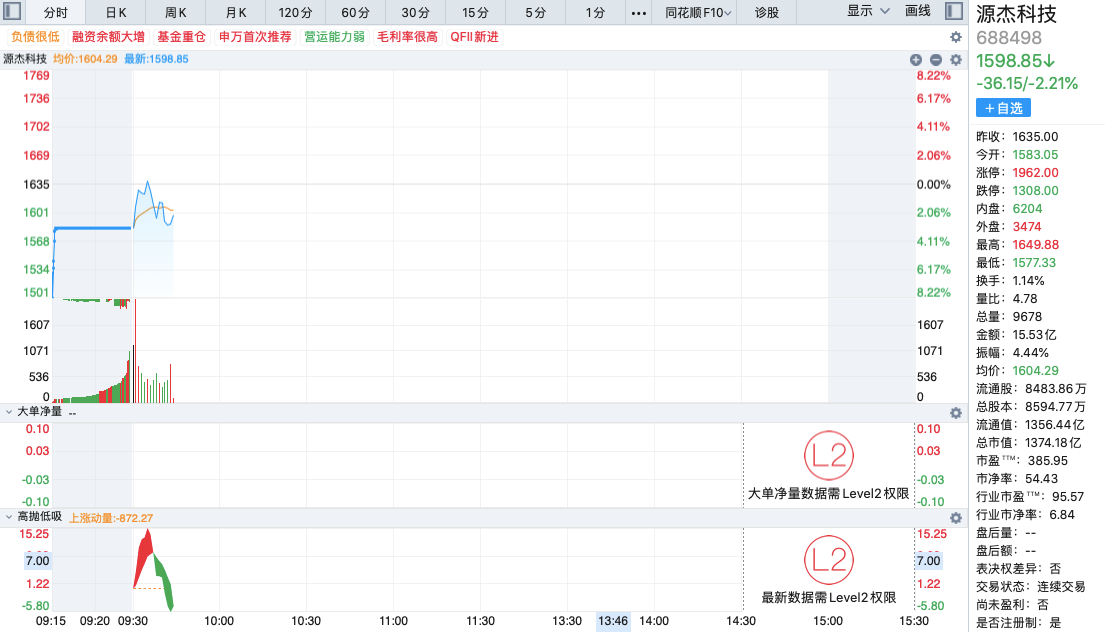Click 上涨动量:-872.27 indicator value
This screenshot has width=1105, height=632.
point(111,518)
